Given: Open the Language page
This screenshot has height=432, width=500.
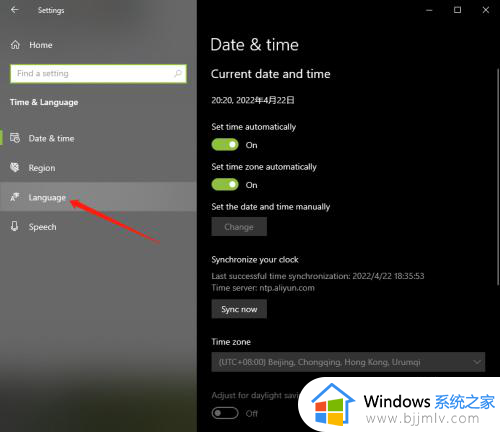Looking at the screenshot, I should point(98,197).
